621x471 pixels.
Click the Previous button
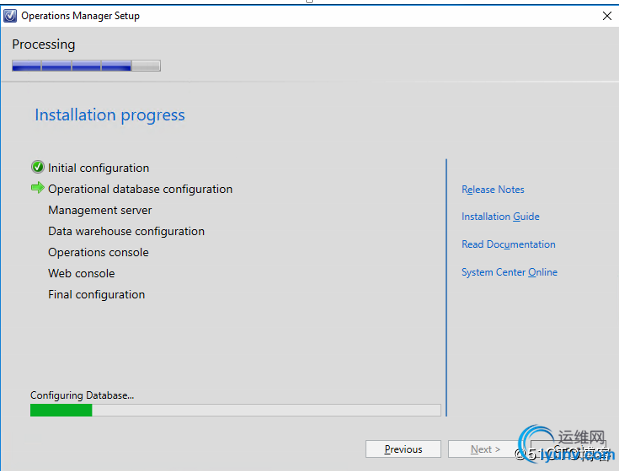coord(403,449)
